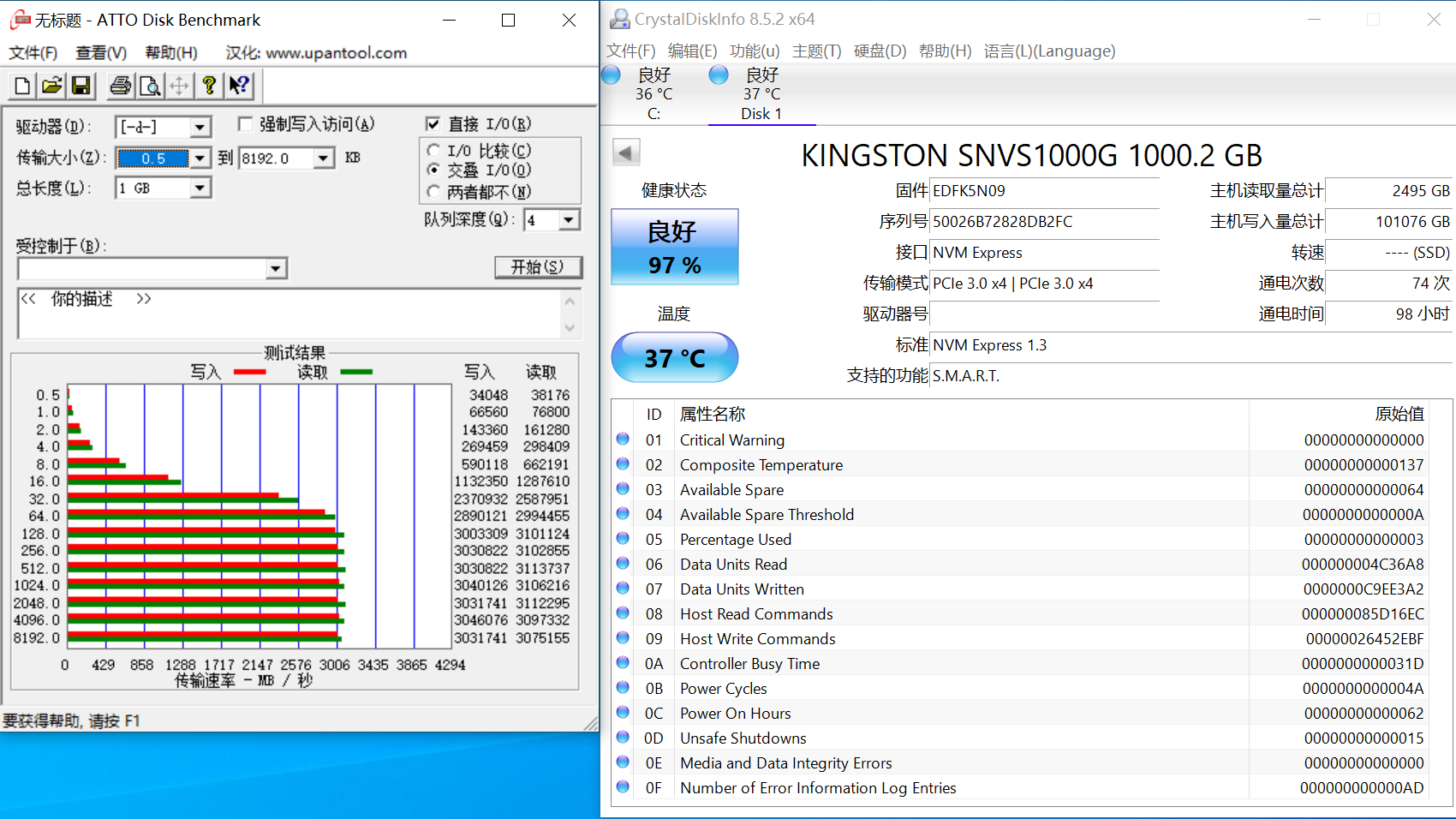Click the yellow Help question mark icon
This screenshot has width=1456, height=819.
click(x=208, y=85)
